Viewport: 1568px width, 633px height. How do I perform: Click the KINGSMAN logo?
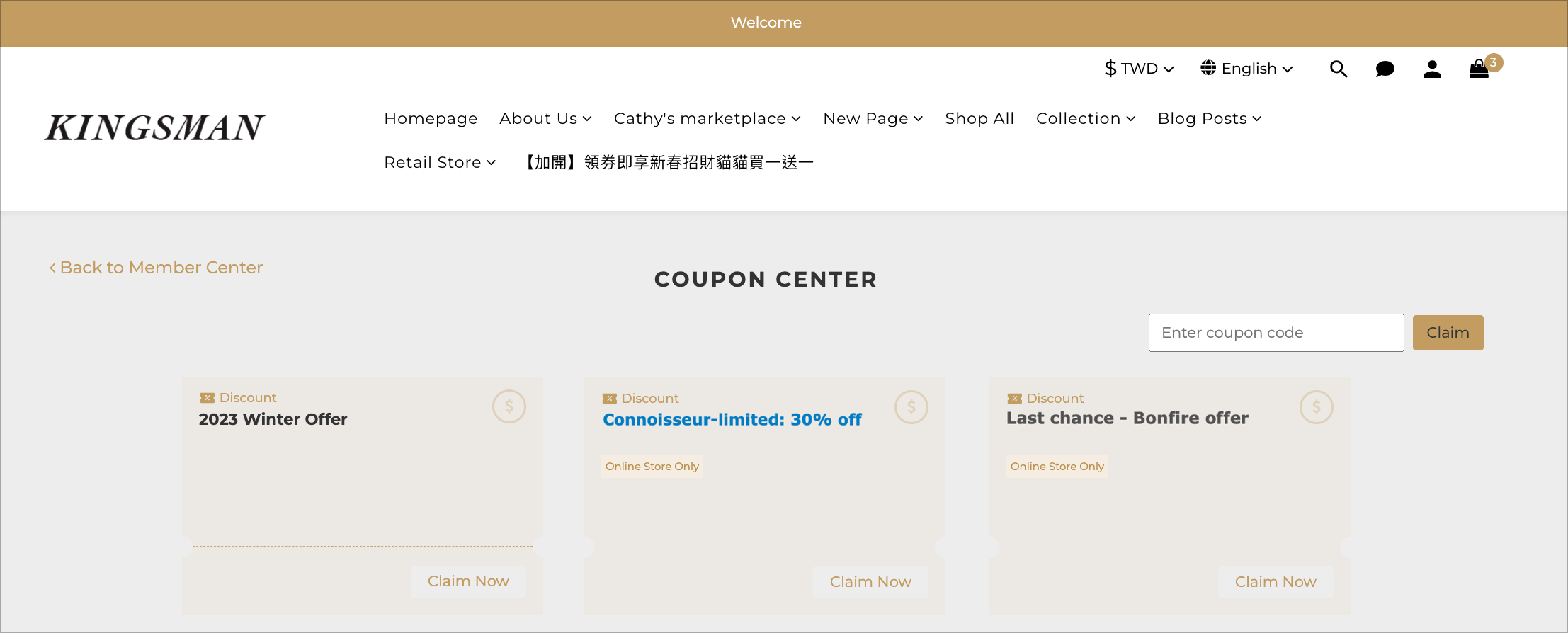point(154,128)
